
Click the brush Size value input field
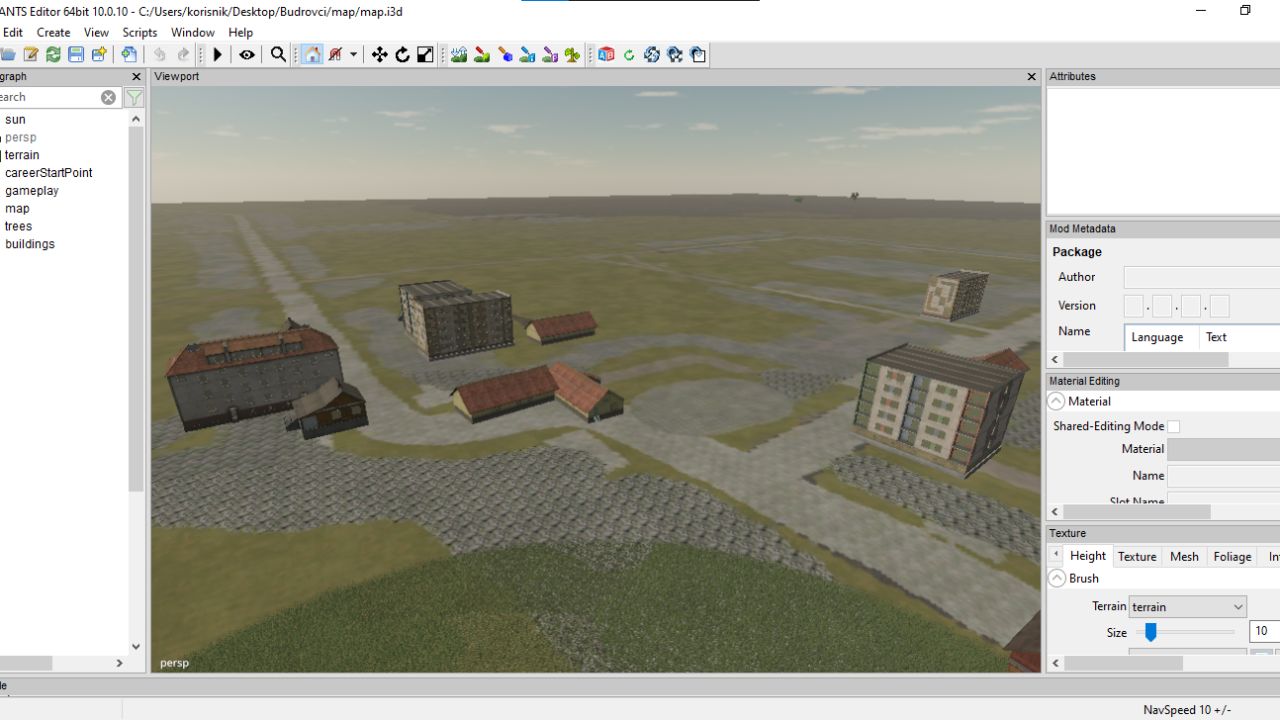pyautogui.click(x=1264, y=631)
